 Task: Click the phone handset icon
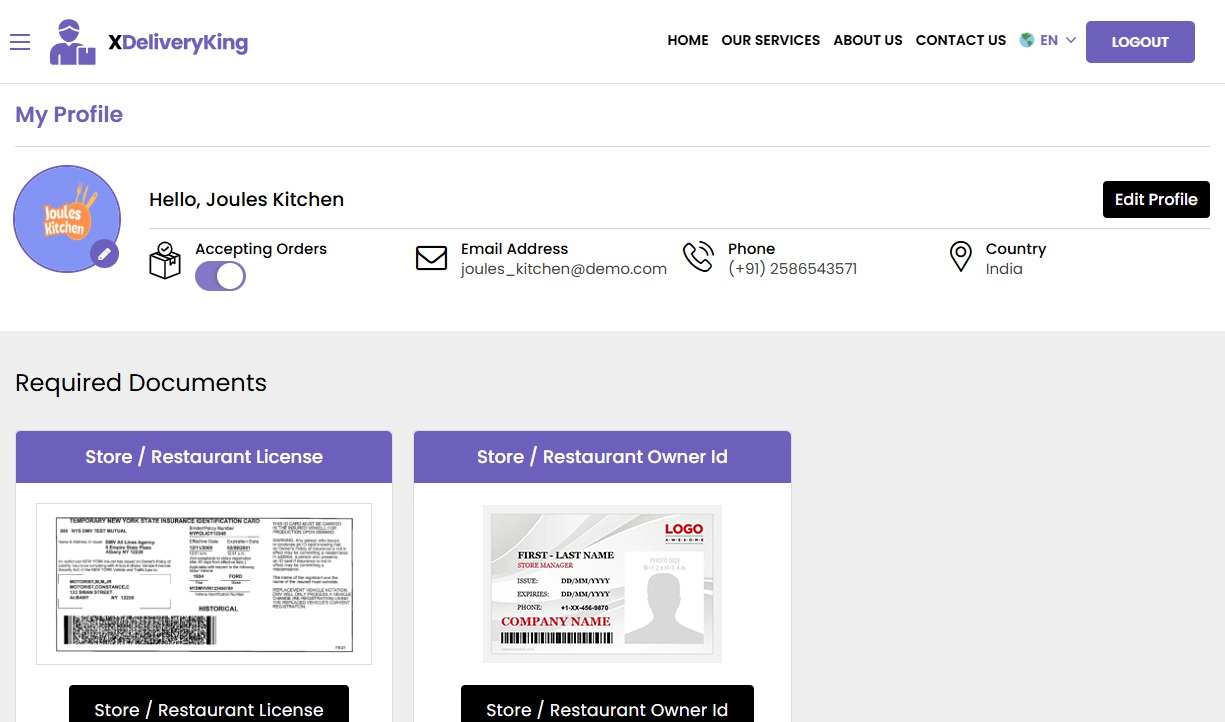699,257
